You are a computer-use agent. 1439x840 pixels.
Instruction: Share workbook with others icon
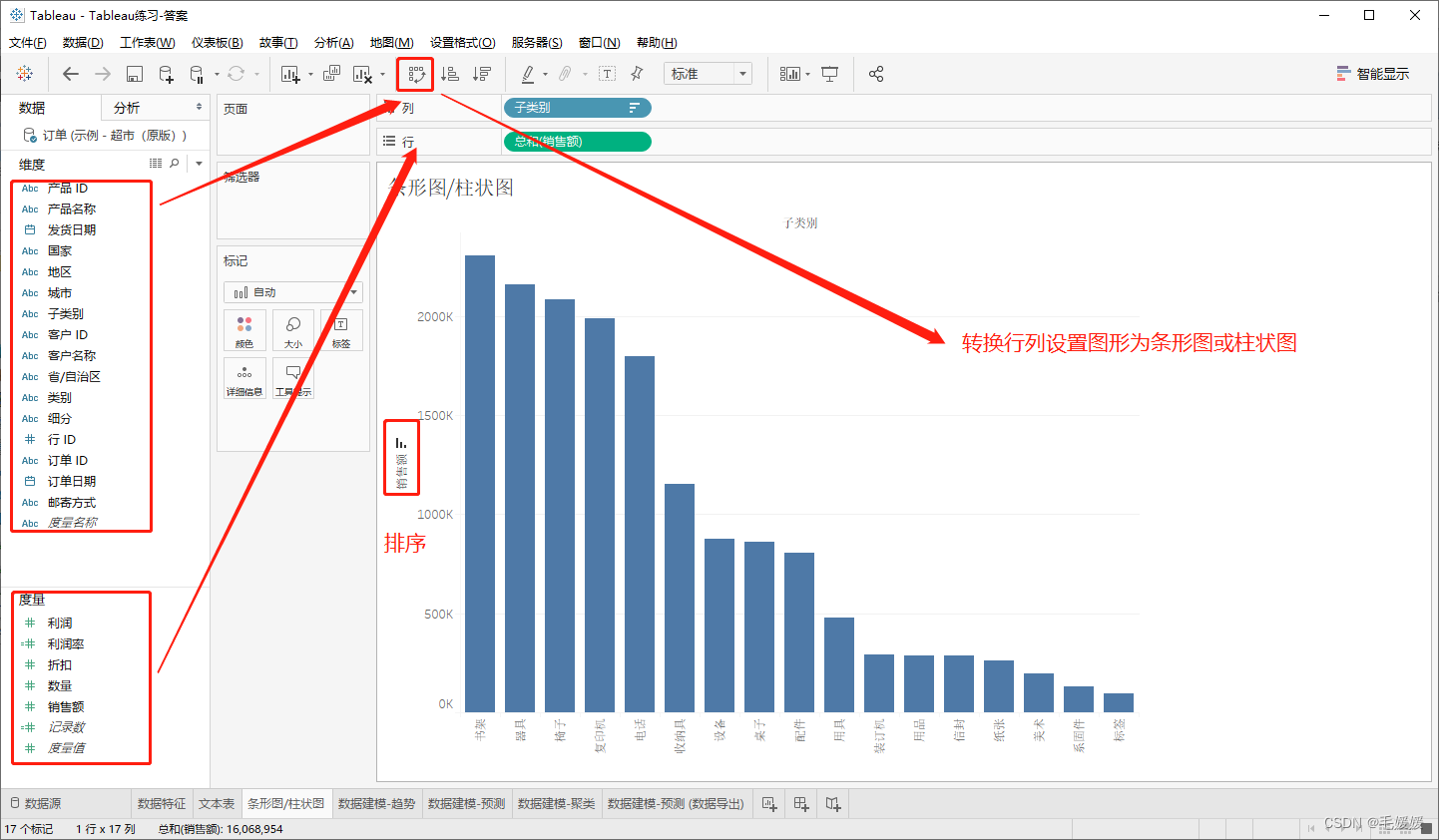[x=876, y=74]
